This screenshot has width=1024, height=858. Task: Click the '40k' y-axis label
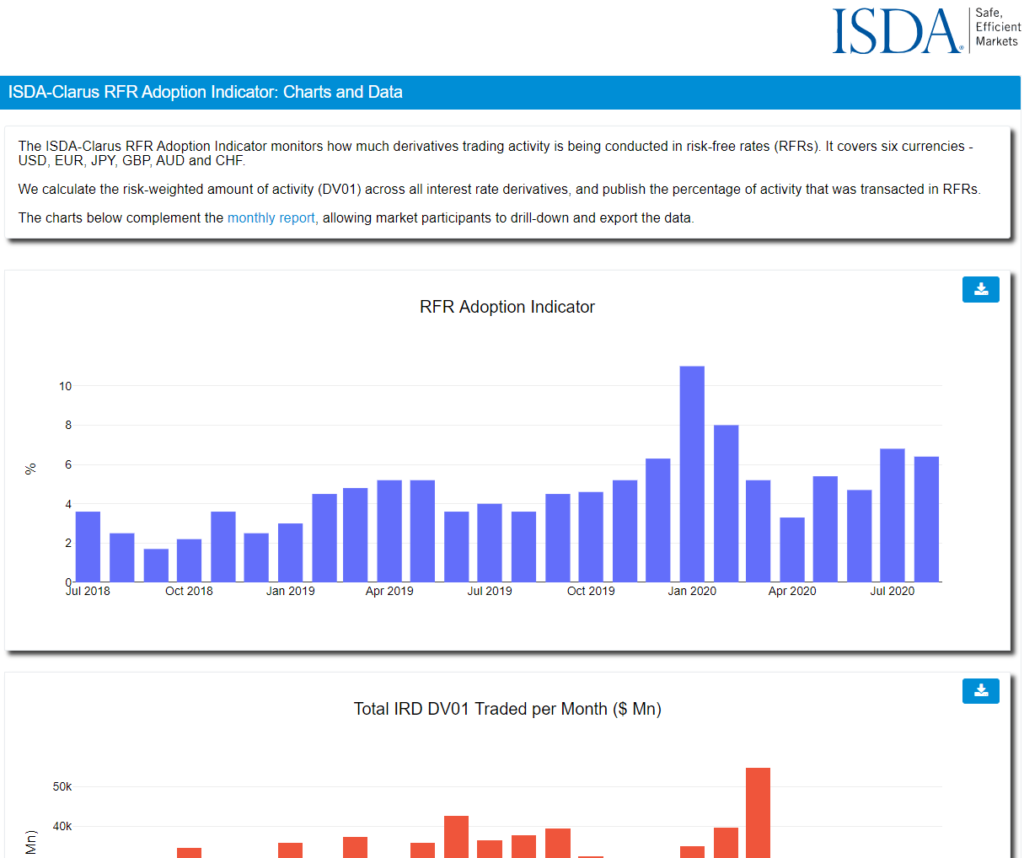coord(62,827)
